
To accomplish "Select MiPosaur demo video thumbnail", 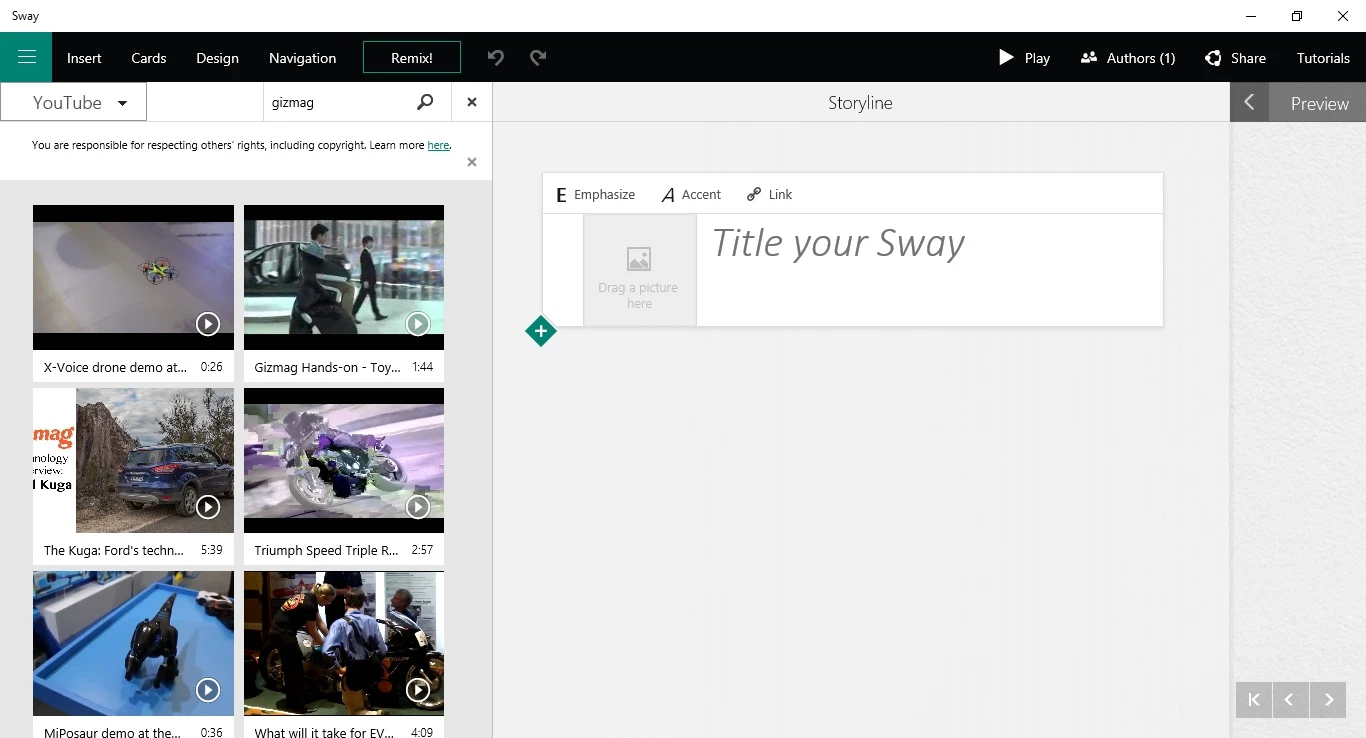I will (x=133, y=643).
